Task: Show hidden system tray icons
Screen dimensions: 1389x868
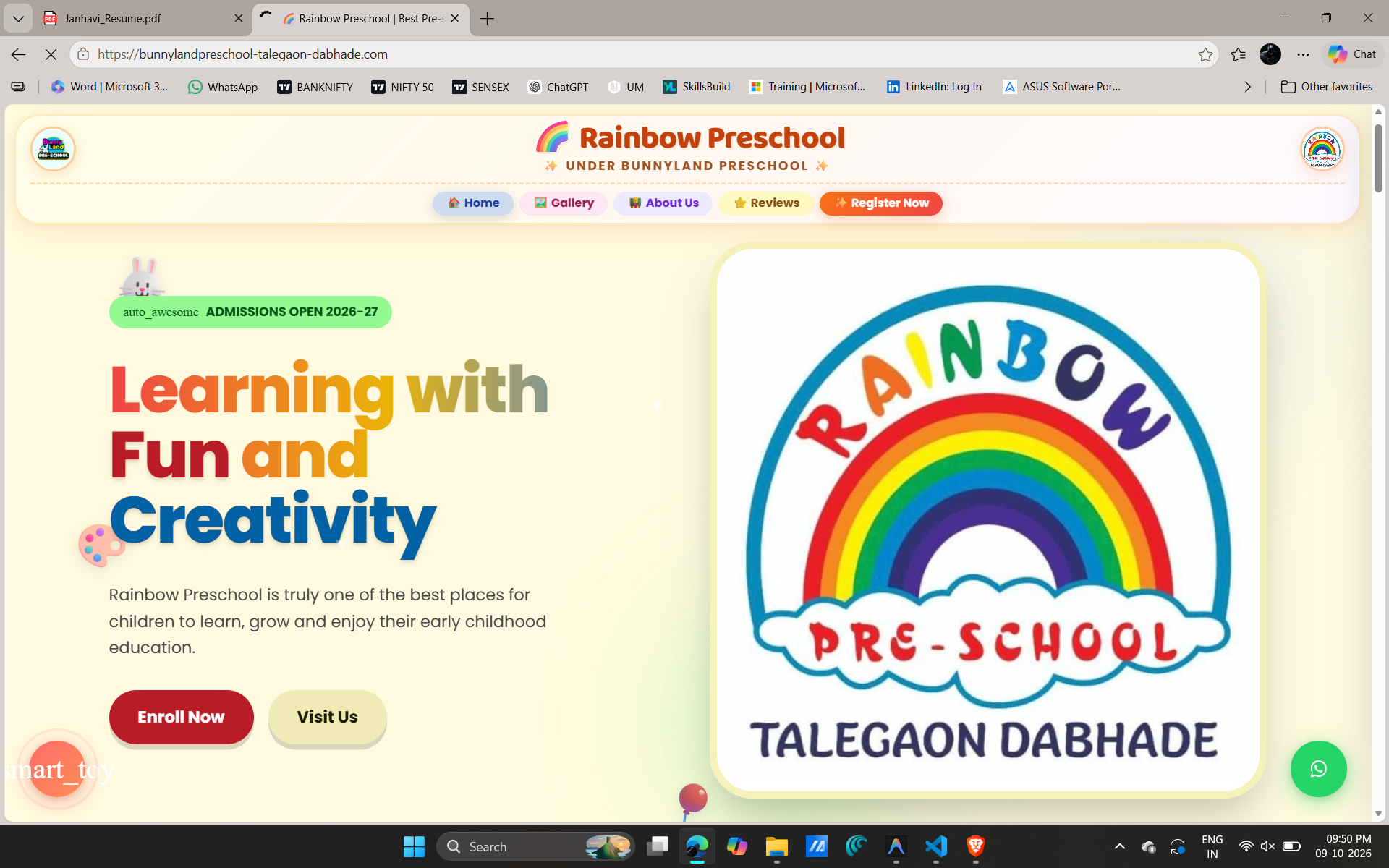Action: coord(1119,846)
